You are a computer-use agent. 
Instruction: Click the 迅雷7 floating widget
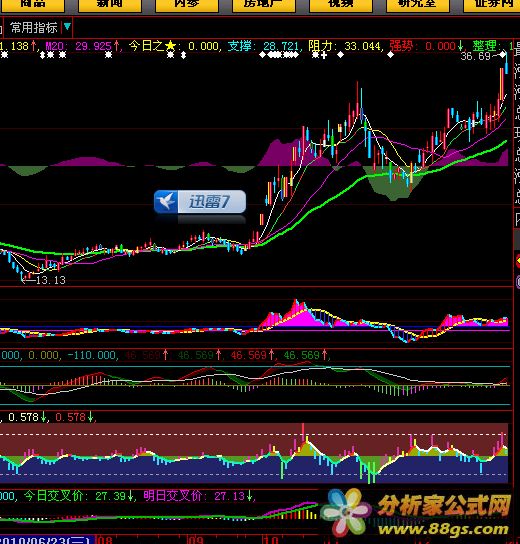coord(200,201)
